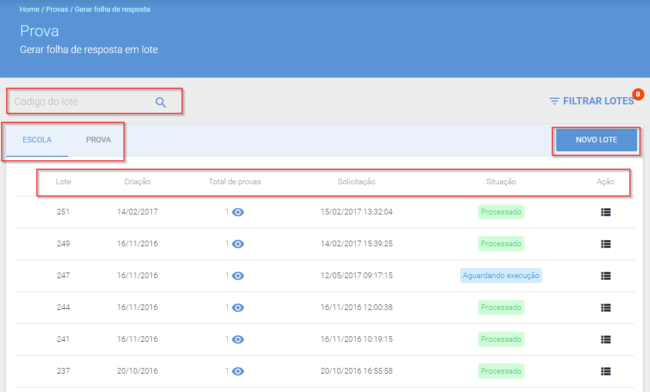Viewport: 650px width, 392px height.
Task: Click the filter lines icon beside Filtrar Lotes
Action: tap(554, 101)
